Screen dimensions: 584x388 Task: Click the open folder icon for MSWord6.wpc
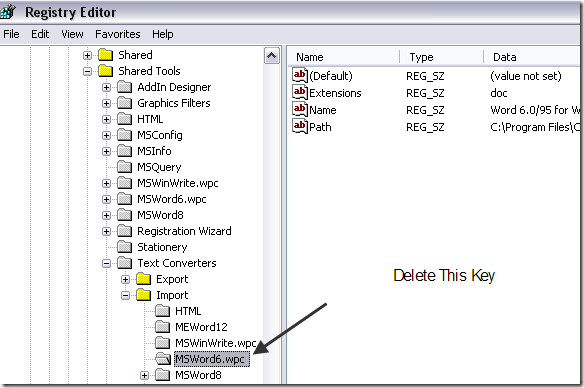point(163,359)
